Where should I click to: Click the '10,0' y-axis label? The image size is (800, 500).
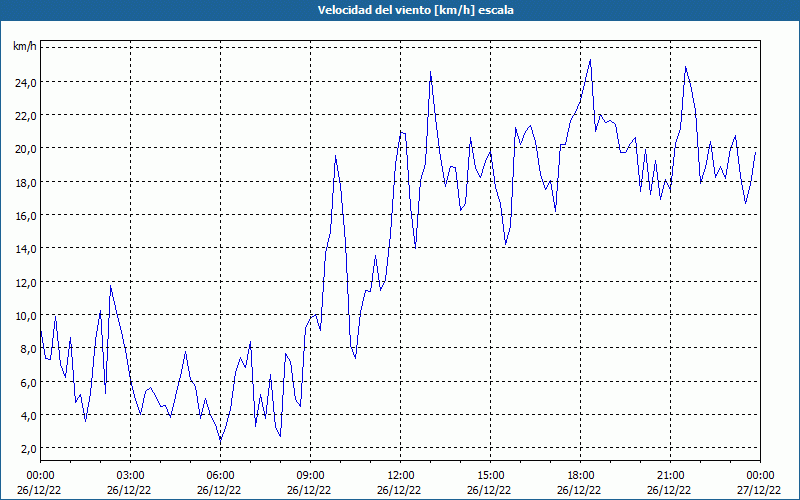(26, 315)
